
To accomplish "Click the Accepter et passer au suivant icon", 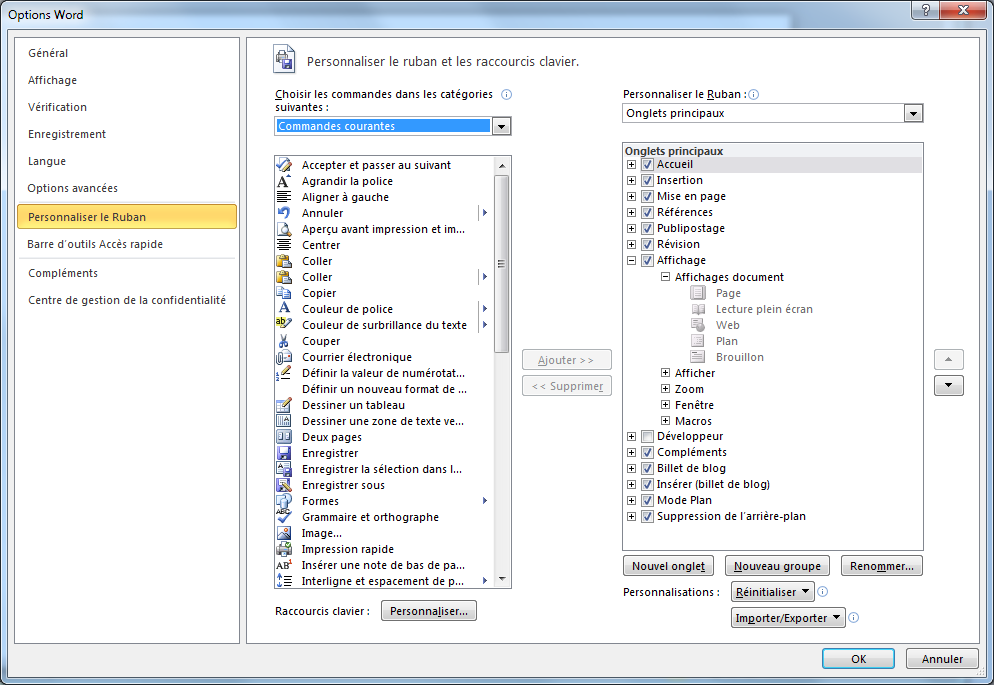I will coord(284,165).
